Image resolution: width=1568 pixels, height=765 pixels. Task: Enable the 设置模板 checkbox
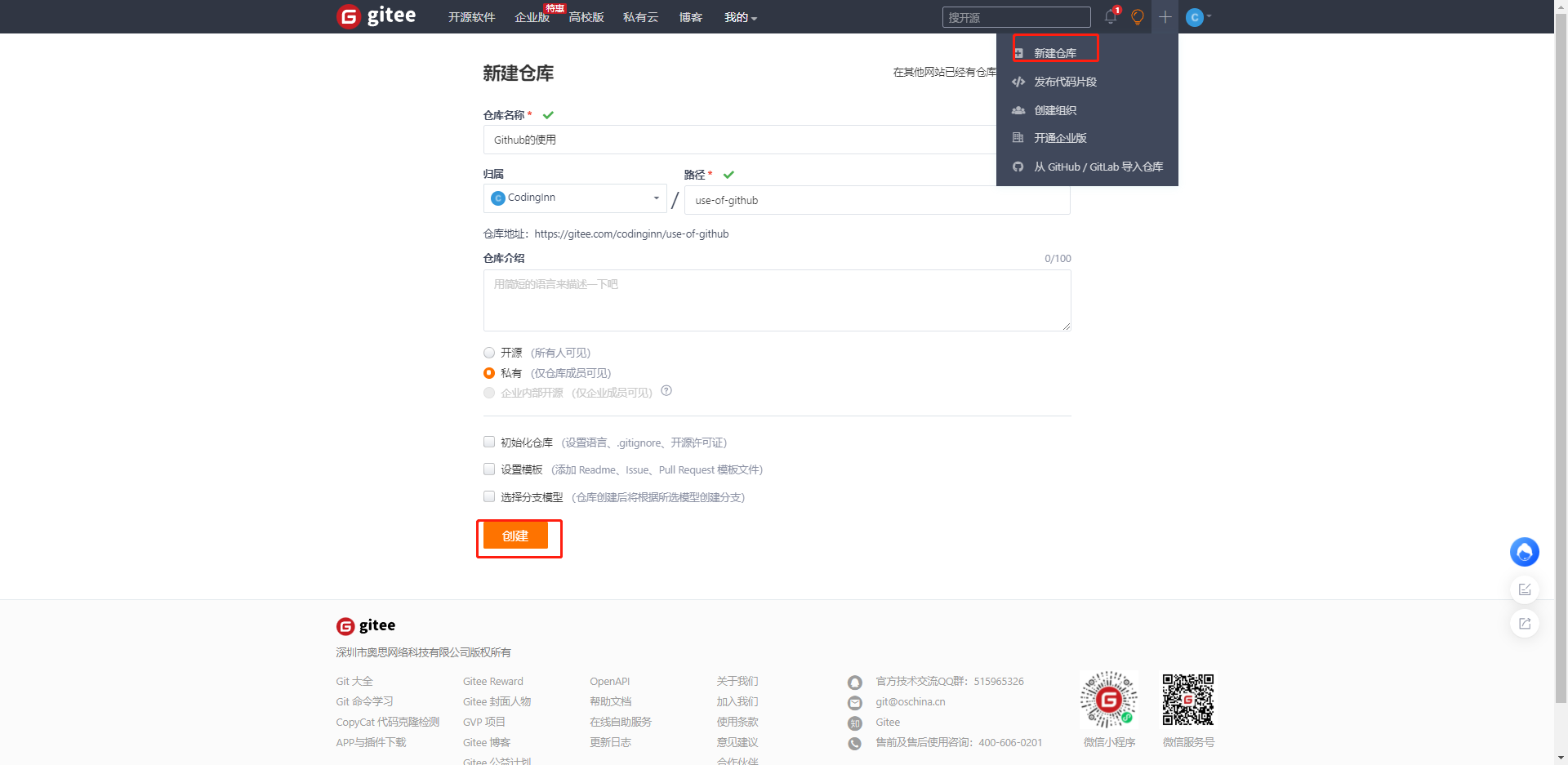(x=489, y=469)
